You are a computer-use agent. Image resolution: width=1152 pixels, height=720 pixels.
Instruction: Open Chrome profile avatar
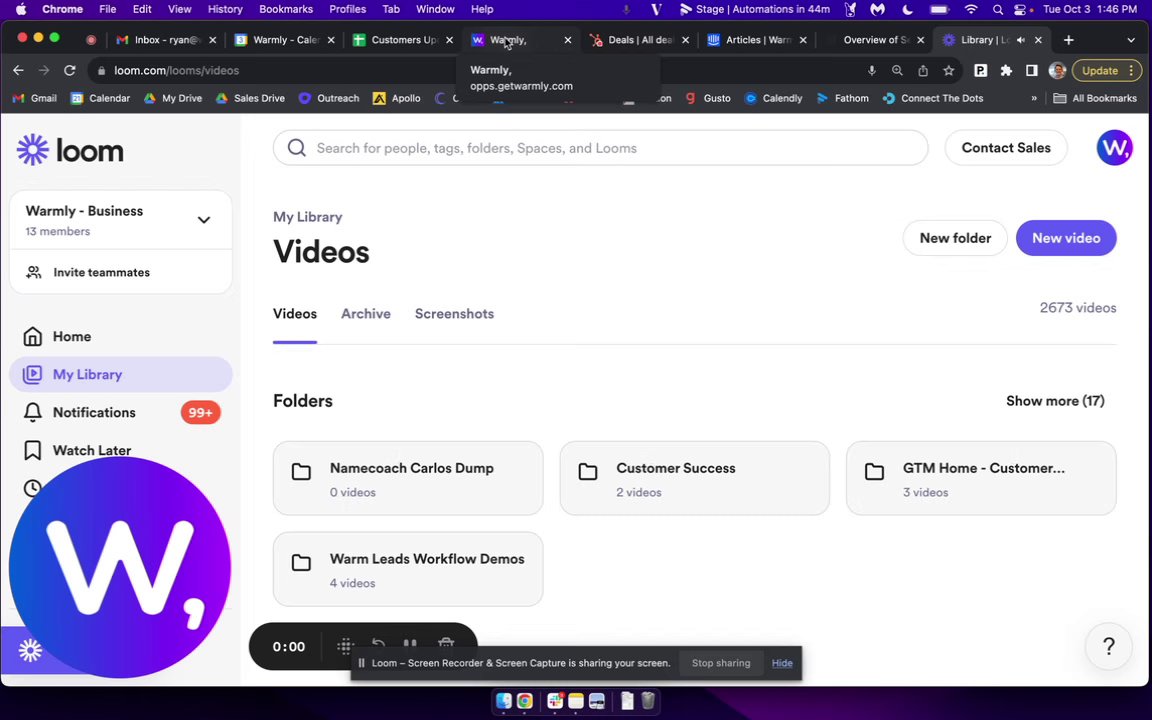click(x=1057, y=71)
